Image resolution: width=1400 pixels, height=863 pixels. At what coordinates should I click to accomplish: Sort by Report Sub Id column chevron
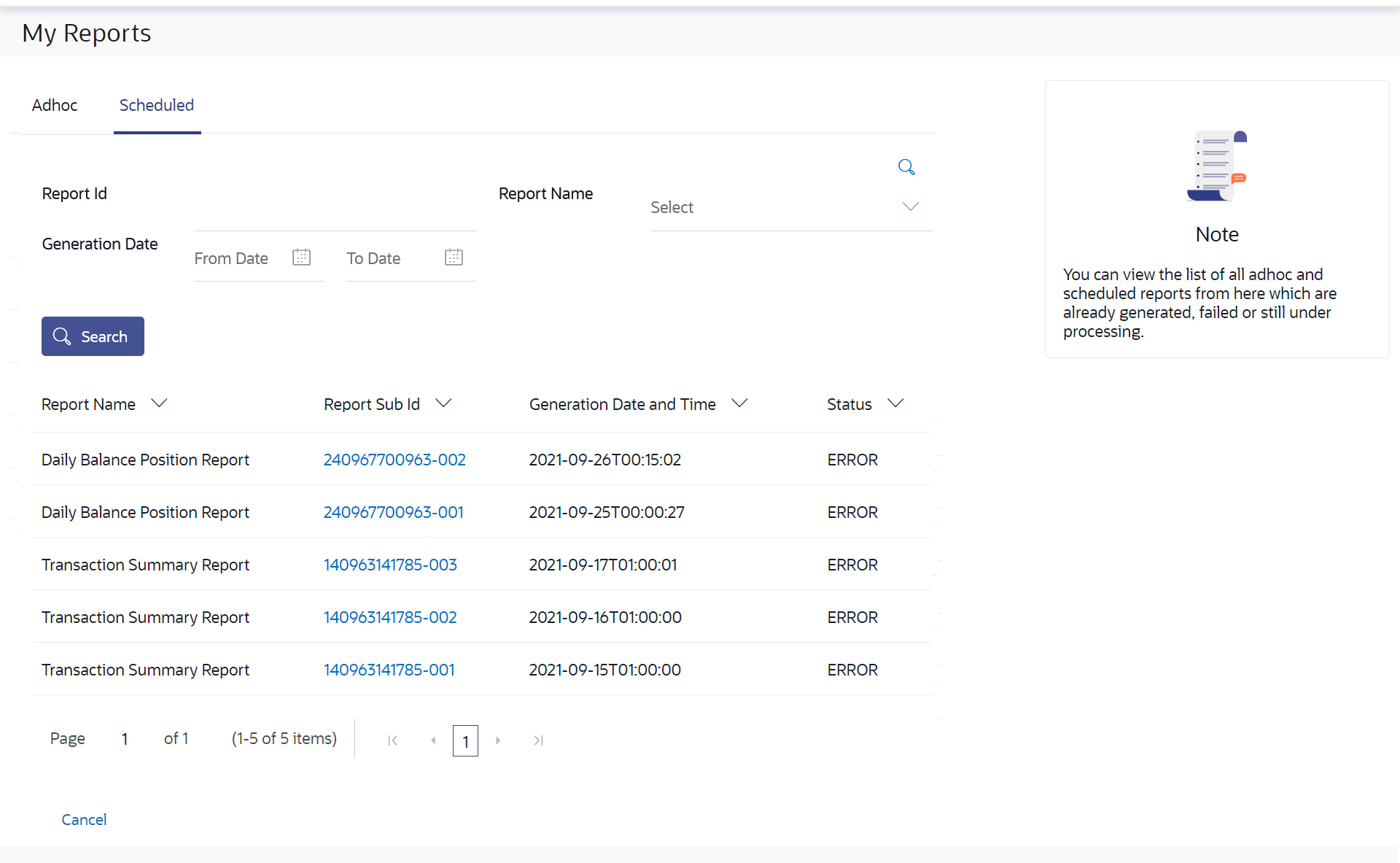pos(443,403)
